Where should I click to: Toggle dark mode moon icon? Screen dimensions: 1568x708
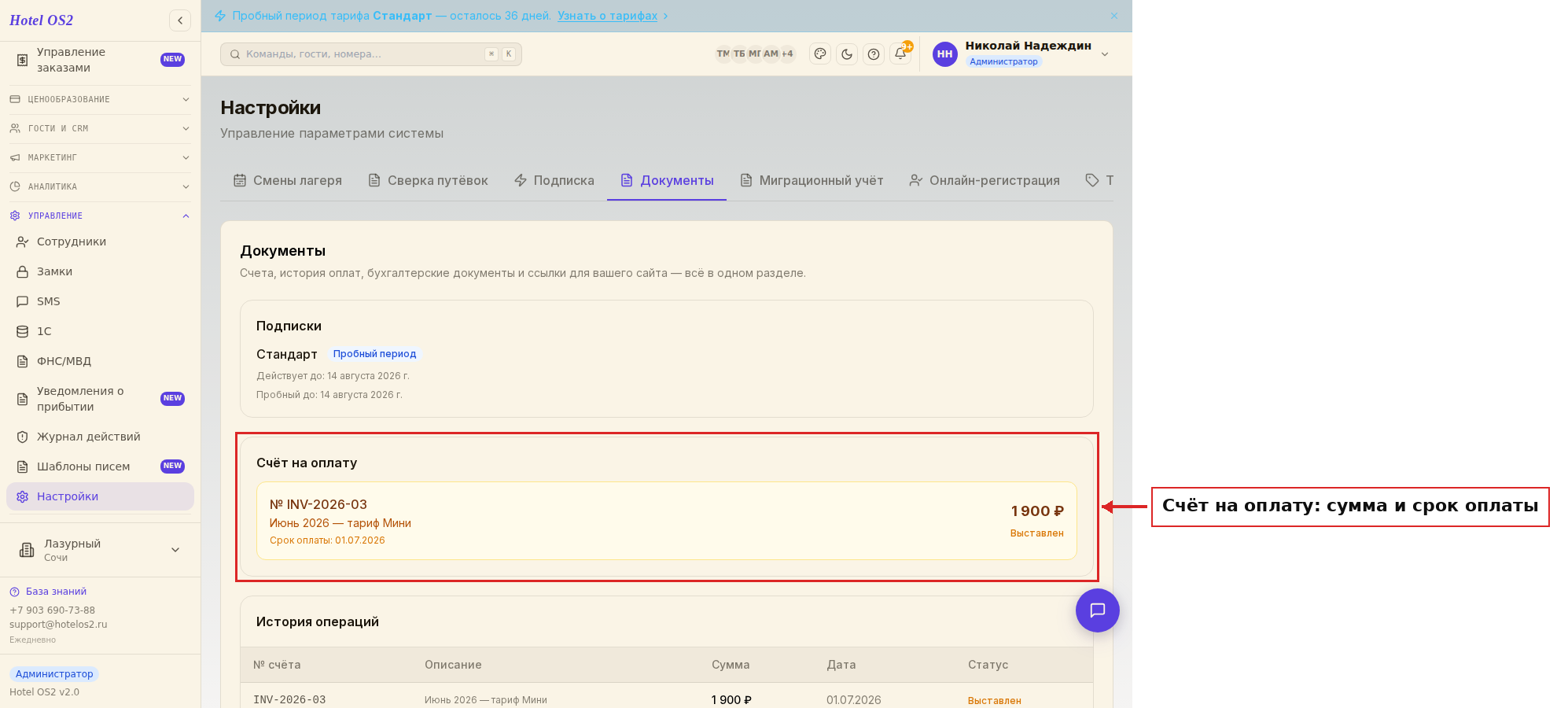tap(847, 54)
